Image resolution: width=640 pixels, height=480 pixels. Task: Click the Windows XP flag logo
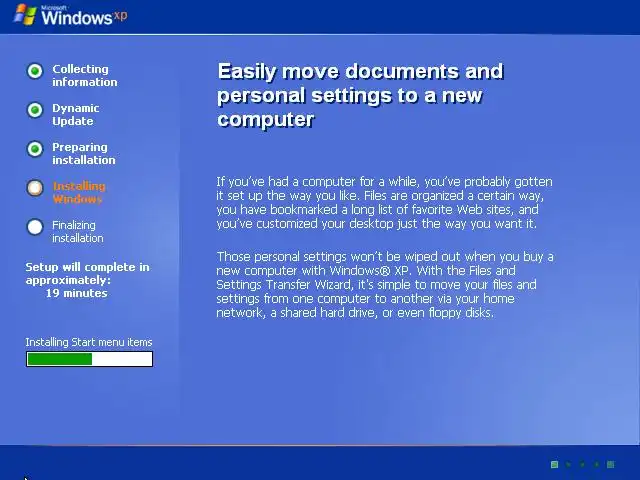coord(25,15)
